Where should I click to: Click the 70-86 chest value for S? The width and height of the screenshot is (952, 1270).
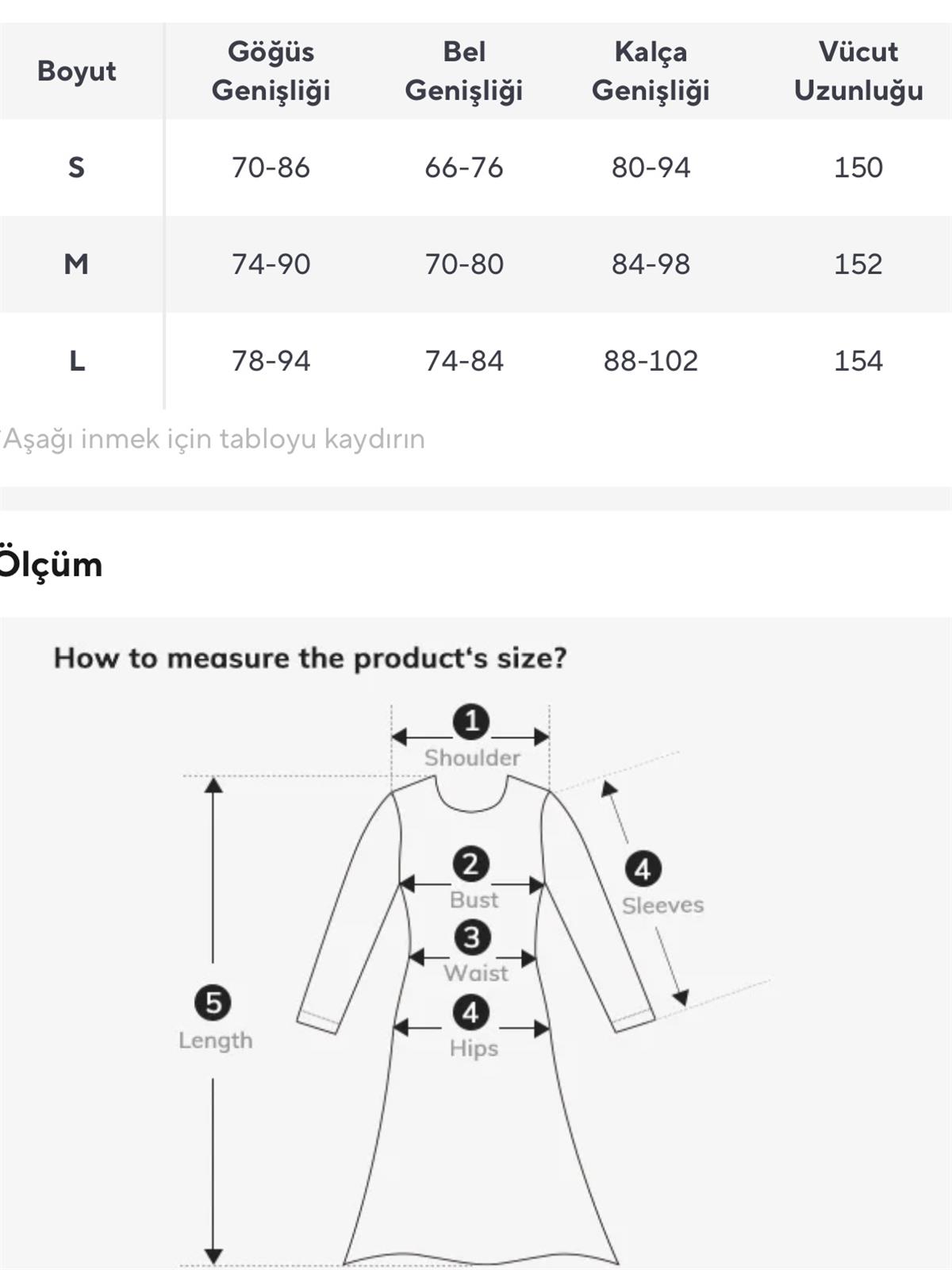pyautogui.click(x=271, y=167)
